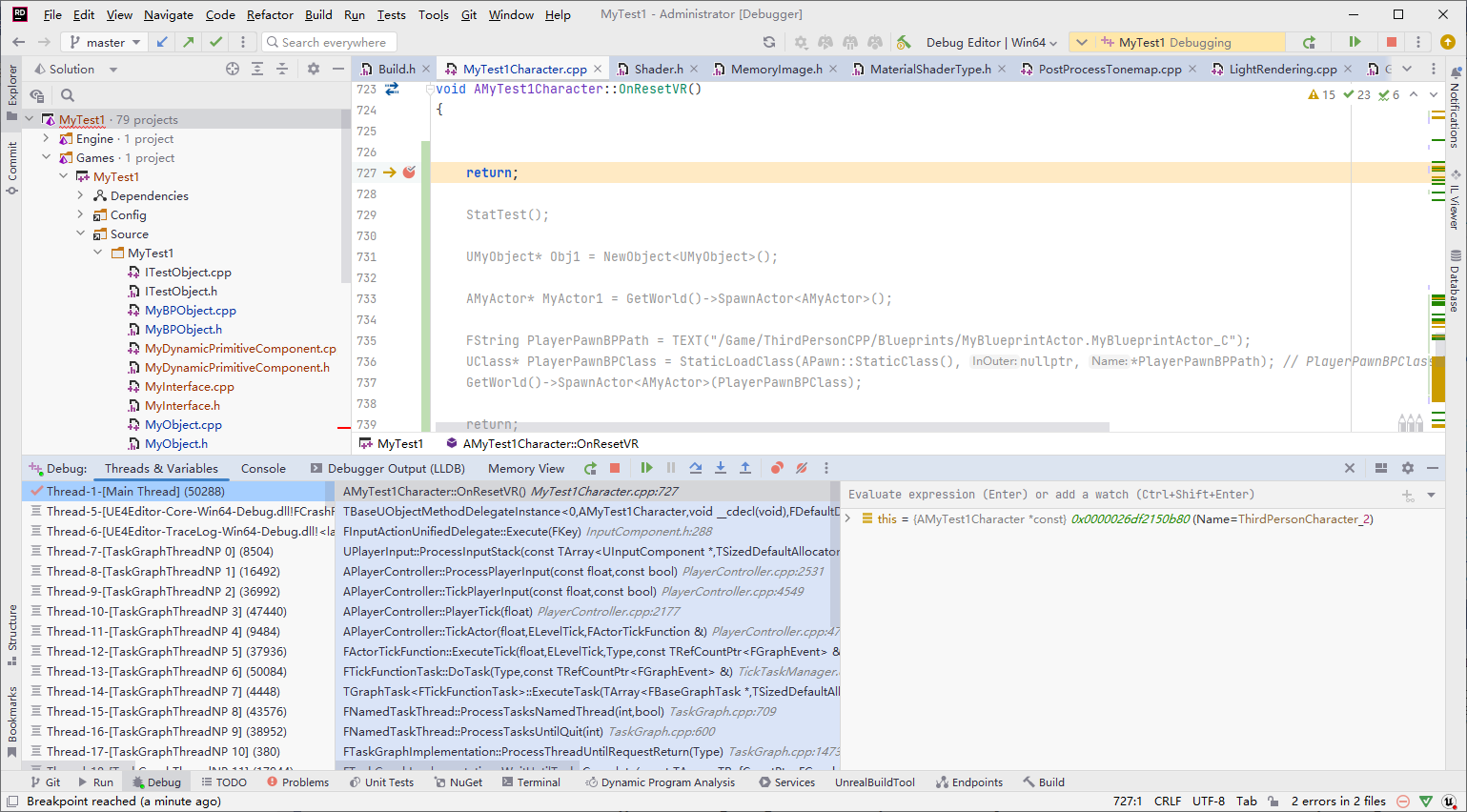
Task: Open the Navigate menu
Action: click(x=169, y=14)
